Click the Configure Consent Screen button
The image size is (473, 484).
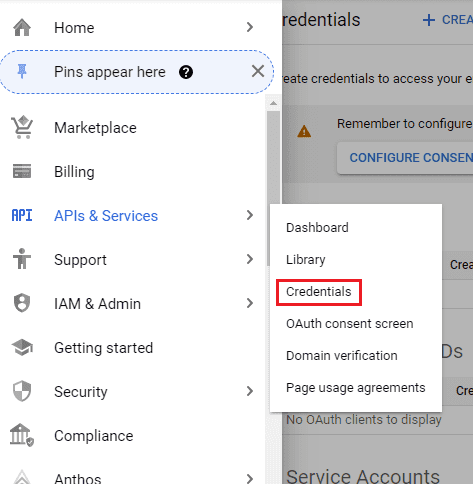tap(405, 158)
